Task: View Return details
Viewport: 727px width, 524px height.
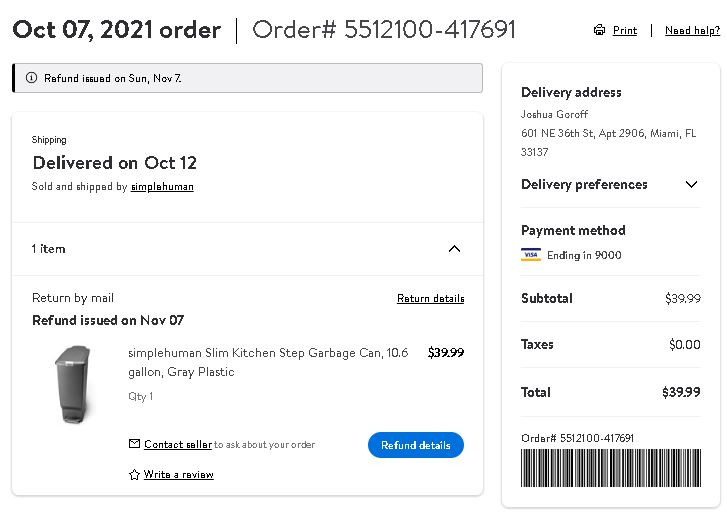Action: coord(430,298)
